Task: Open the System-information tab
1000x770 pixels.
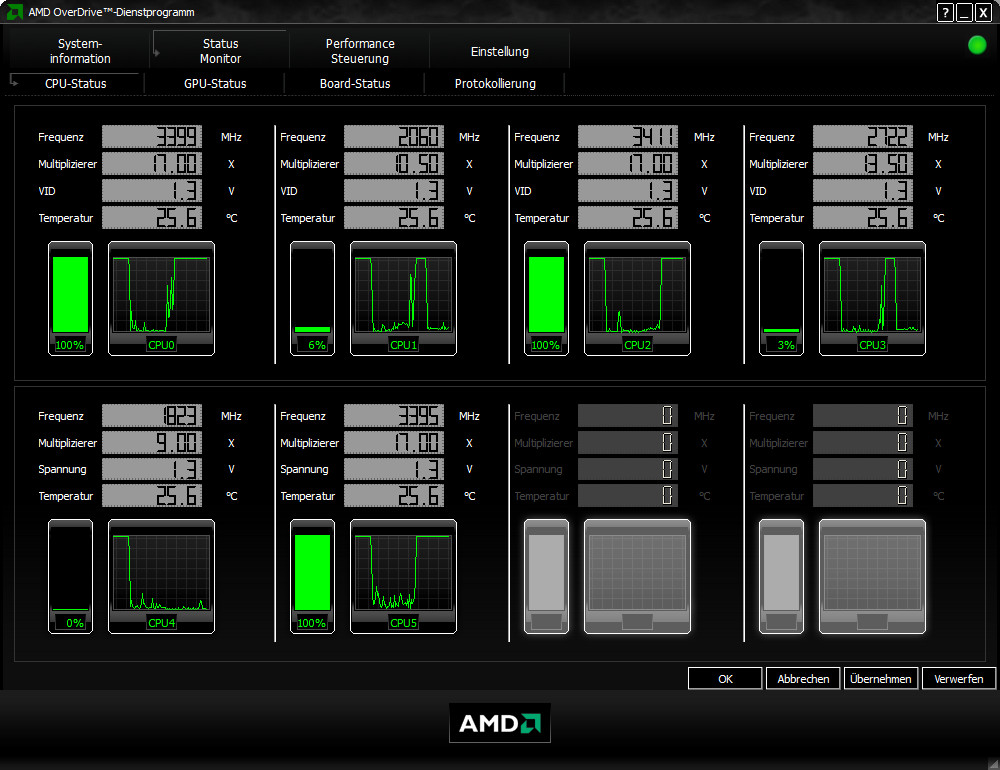Action: pyautogui.click(x=80, y=51)
